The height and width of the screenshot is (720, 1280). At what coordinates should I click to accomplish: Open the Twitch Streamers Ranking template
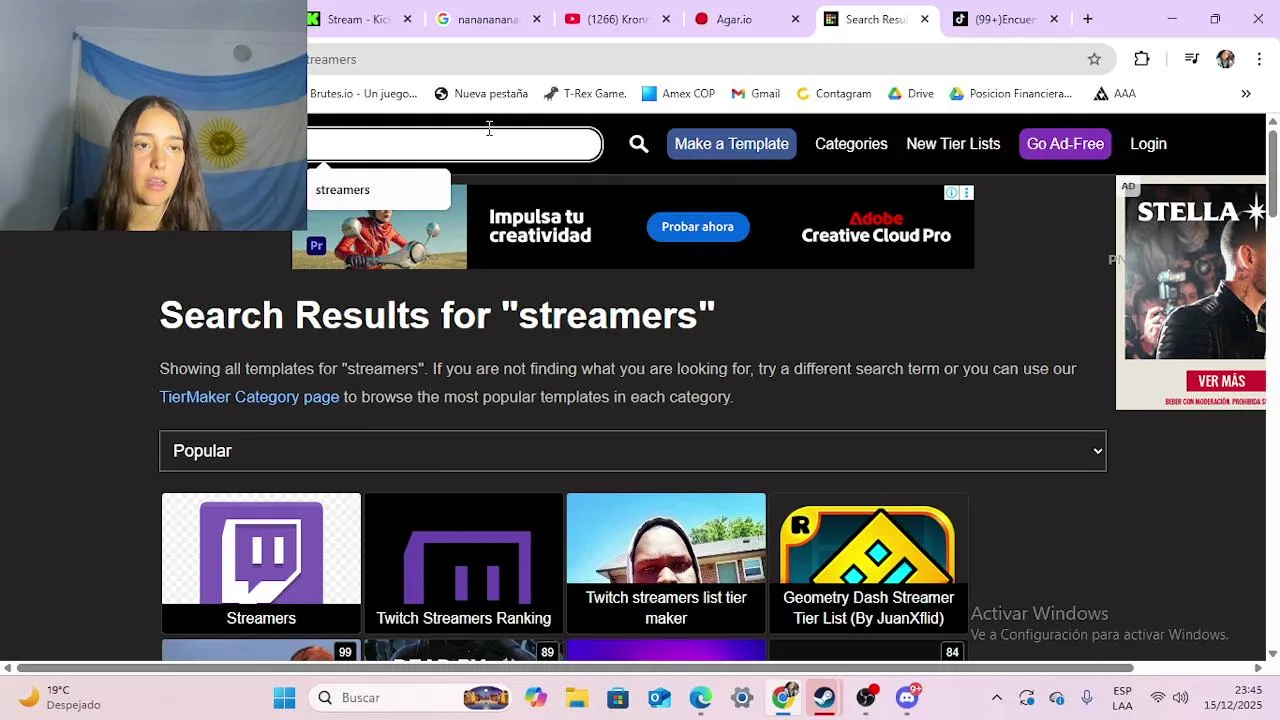click(x=464, y=563)
